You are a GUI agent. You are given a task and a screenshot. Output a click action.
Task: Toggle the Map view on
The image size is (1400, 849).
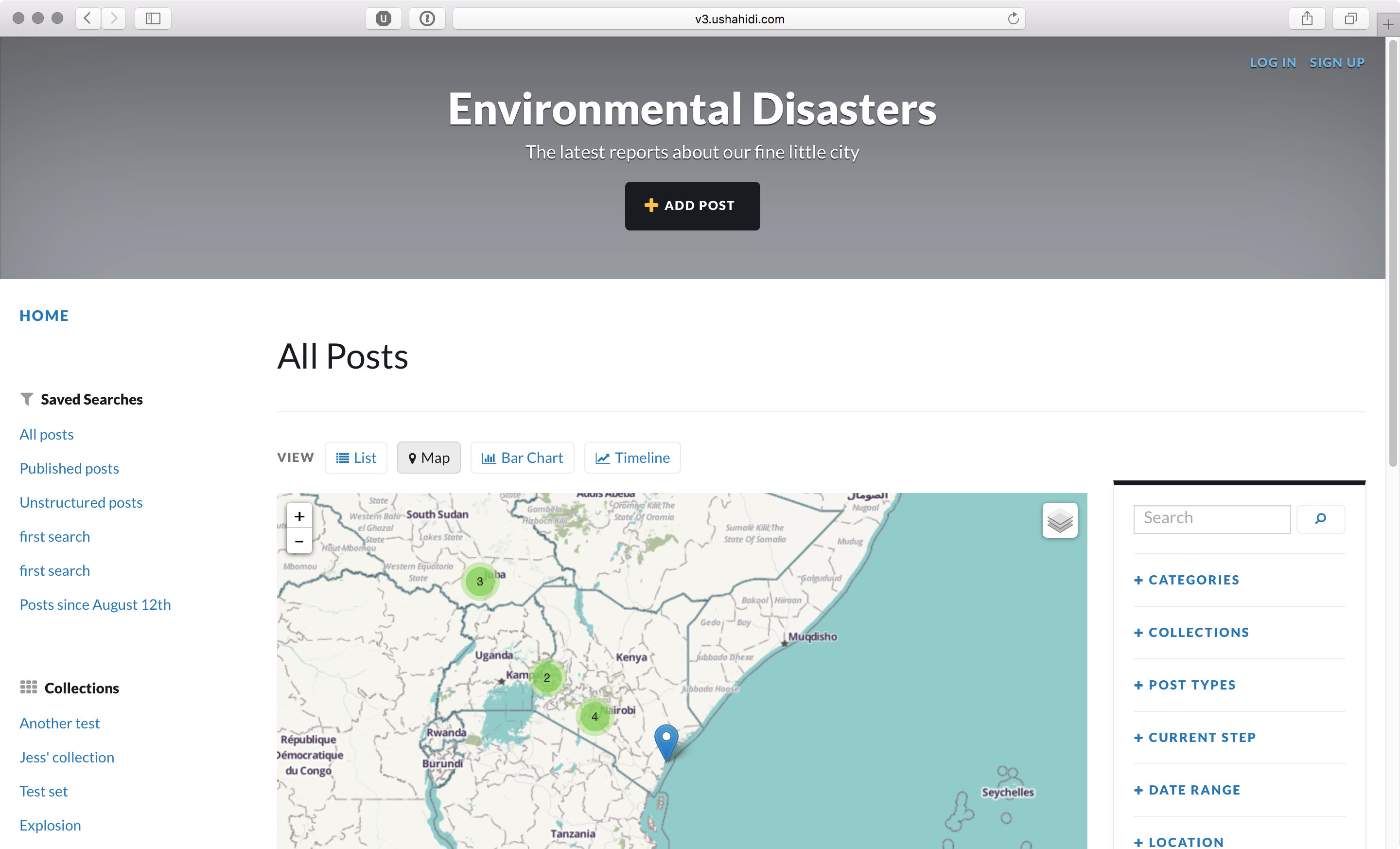pyautogui.click(x=429, y=458)
